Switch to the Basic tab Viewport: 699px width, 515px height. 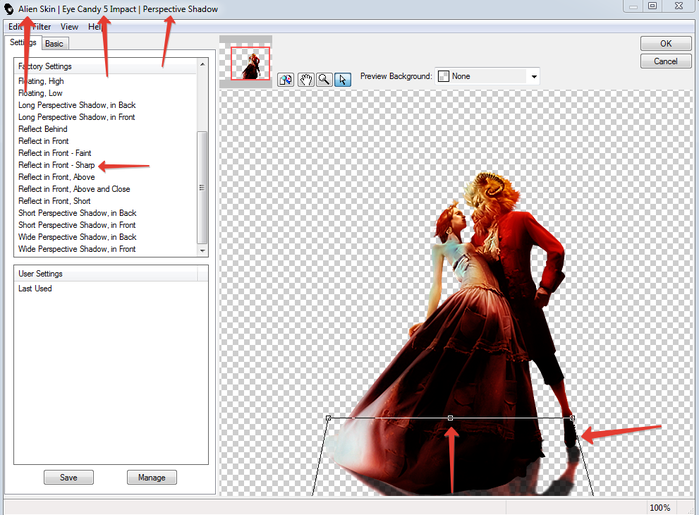[x=54, y=44]
